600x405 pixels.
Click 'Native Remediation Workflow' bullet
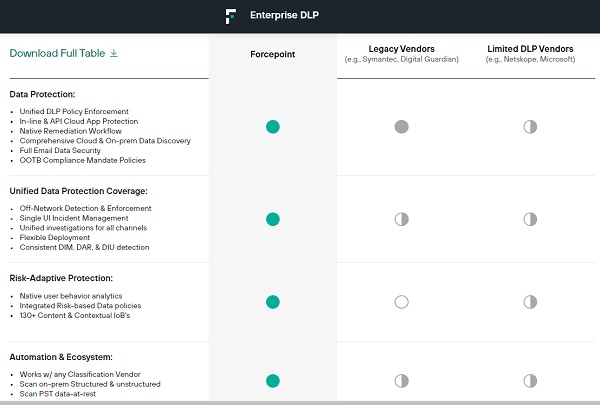point(70,131)
